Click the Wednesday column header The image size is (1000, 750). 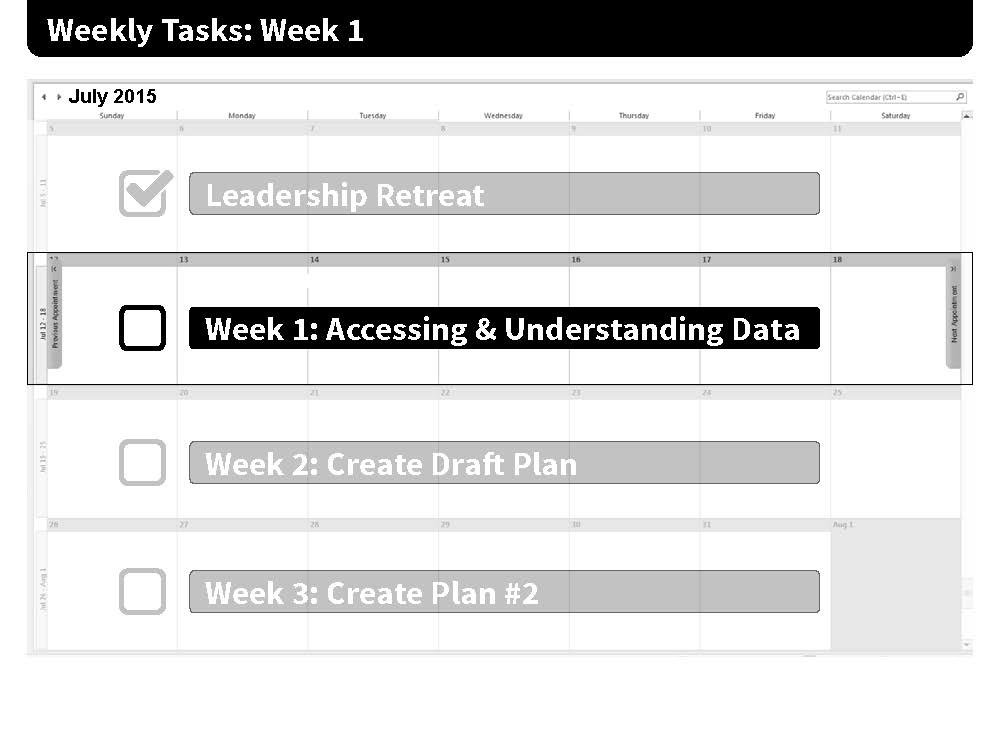click(503, 115)
